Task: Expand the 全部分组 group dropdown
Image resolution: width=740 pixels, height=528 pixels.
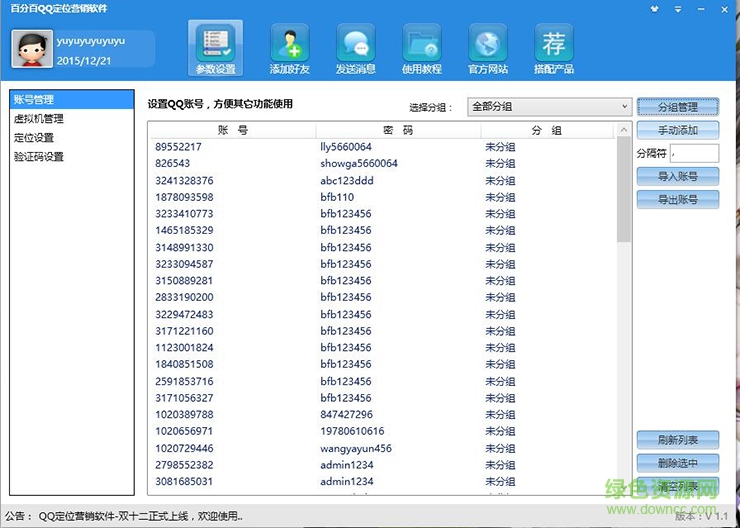Action: point(550,107)
